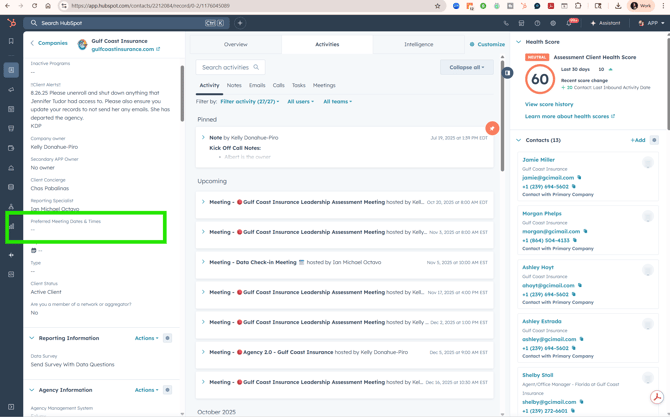Viewport: 670px width, 417px height.
Task: Click the +Add contacts button
Action: pos(637,140)
